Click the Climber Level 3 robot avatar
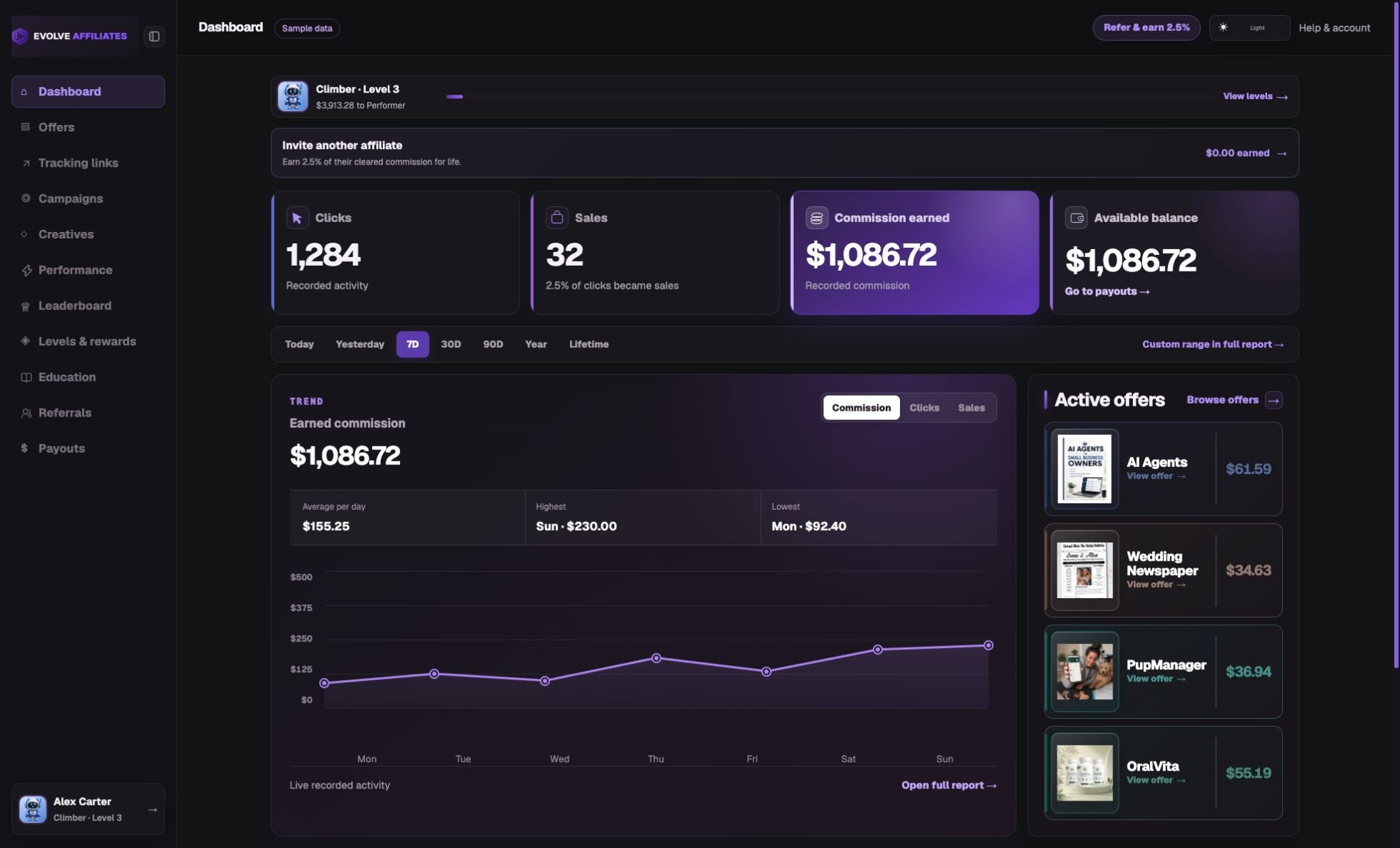 (293, 96)
